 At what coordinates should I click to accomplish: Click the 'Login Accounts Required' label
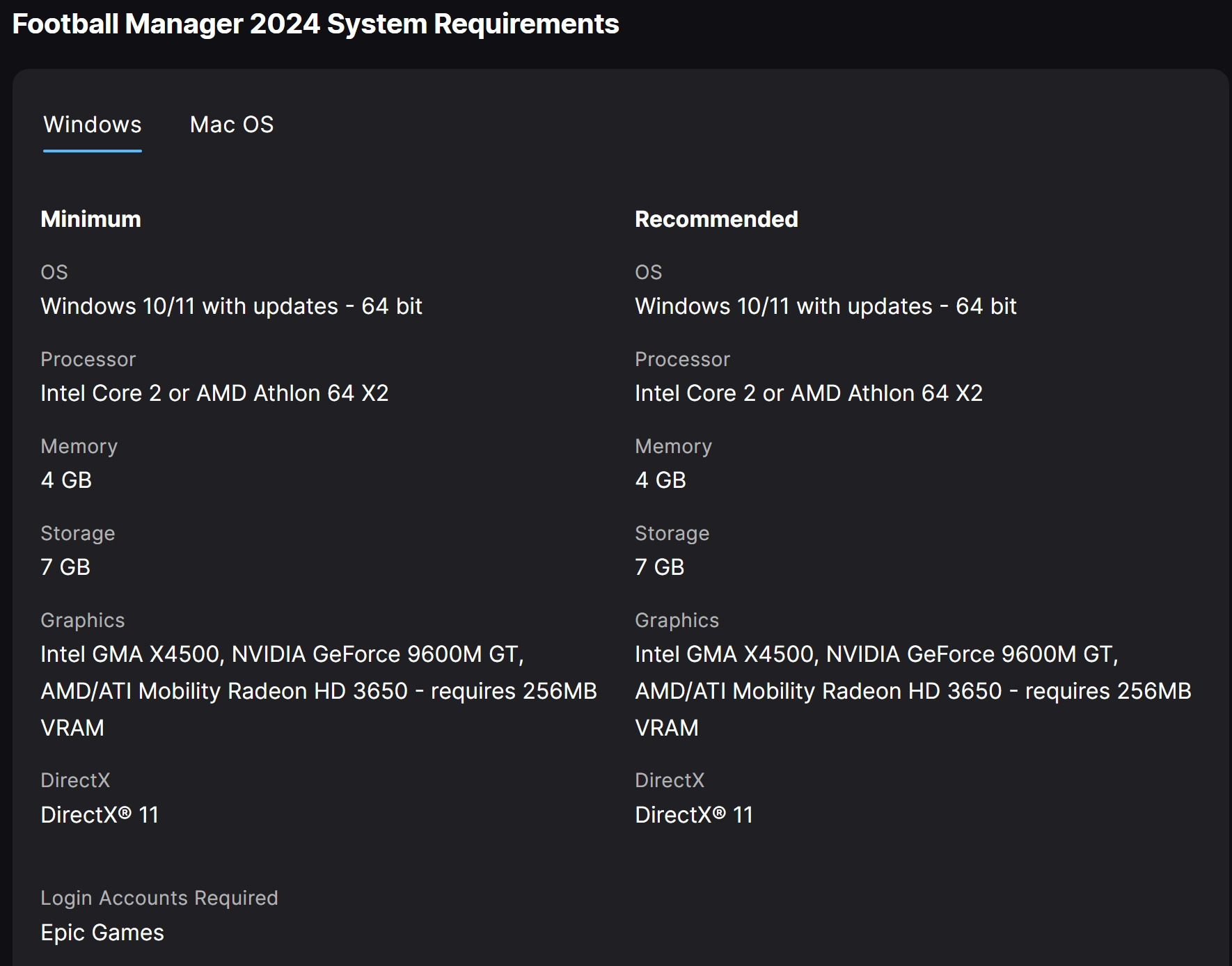(159, 898)
